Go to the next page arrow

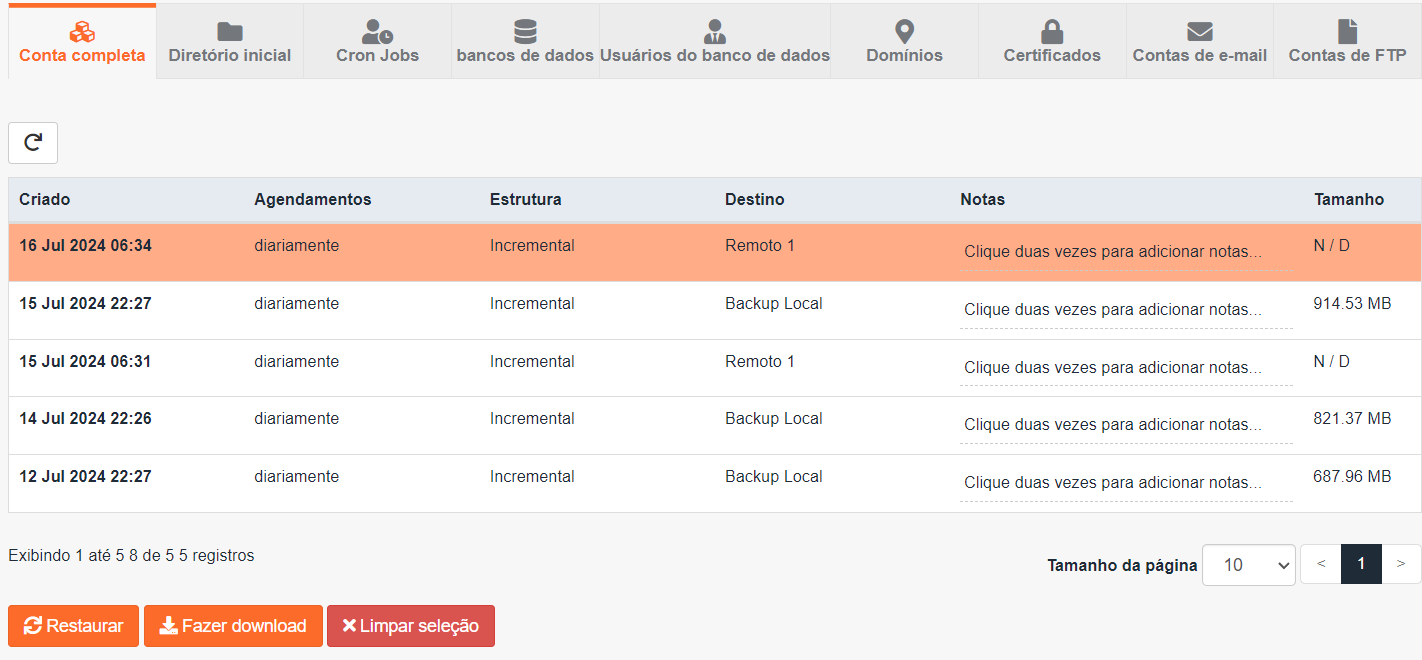(x=1401, y=564)
